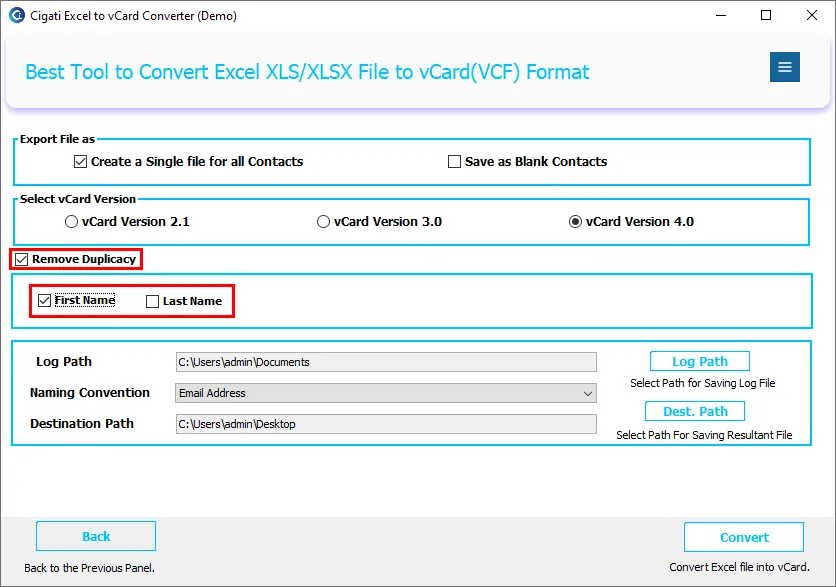The height and width of the screenshot is (587, 836).
Task: Click the 'Back to the Previous Panel.' text
Action: (89, 568)
